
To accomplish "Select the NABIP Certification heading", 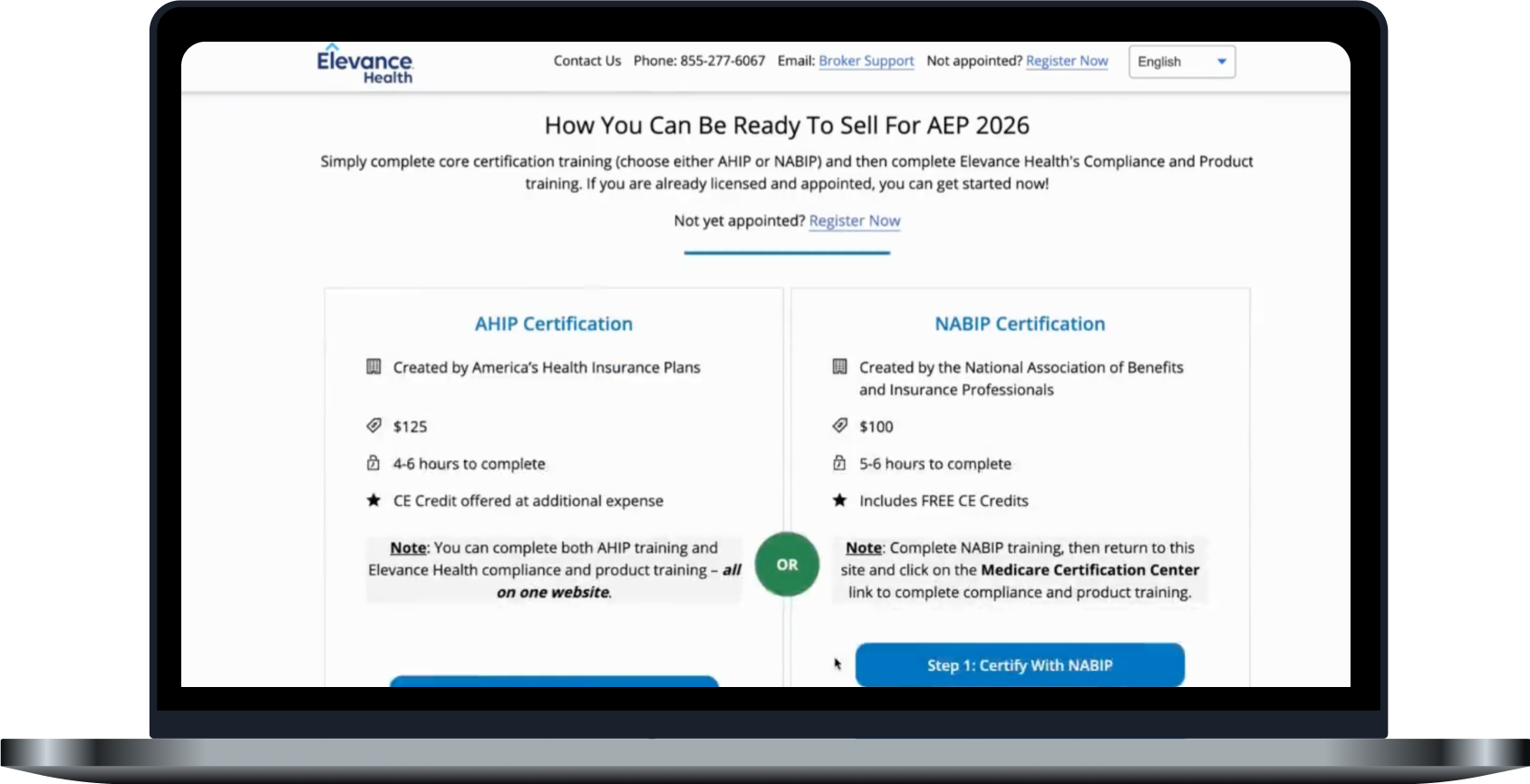I will click(x=1020, y=324).
